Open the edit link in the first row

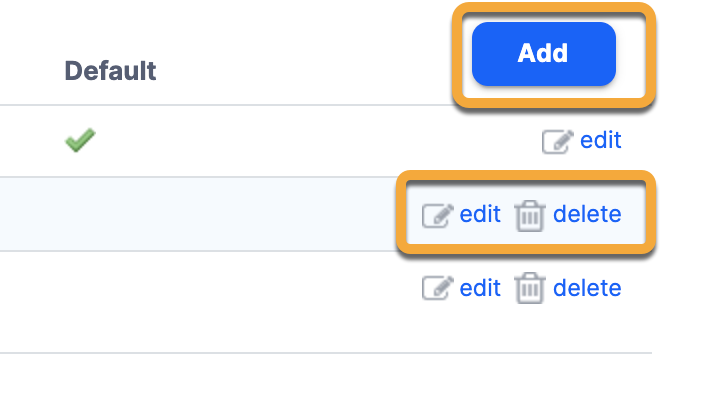(x=601, y=140)
